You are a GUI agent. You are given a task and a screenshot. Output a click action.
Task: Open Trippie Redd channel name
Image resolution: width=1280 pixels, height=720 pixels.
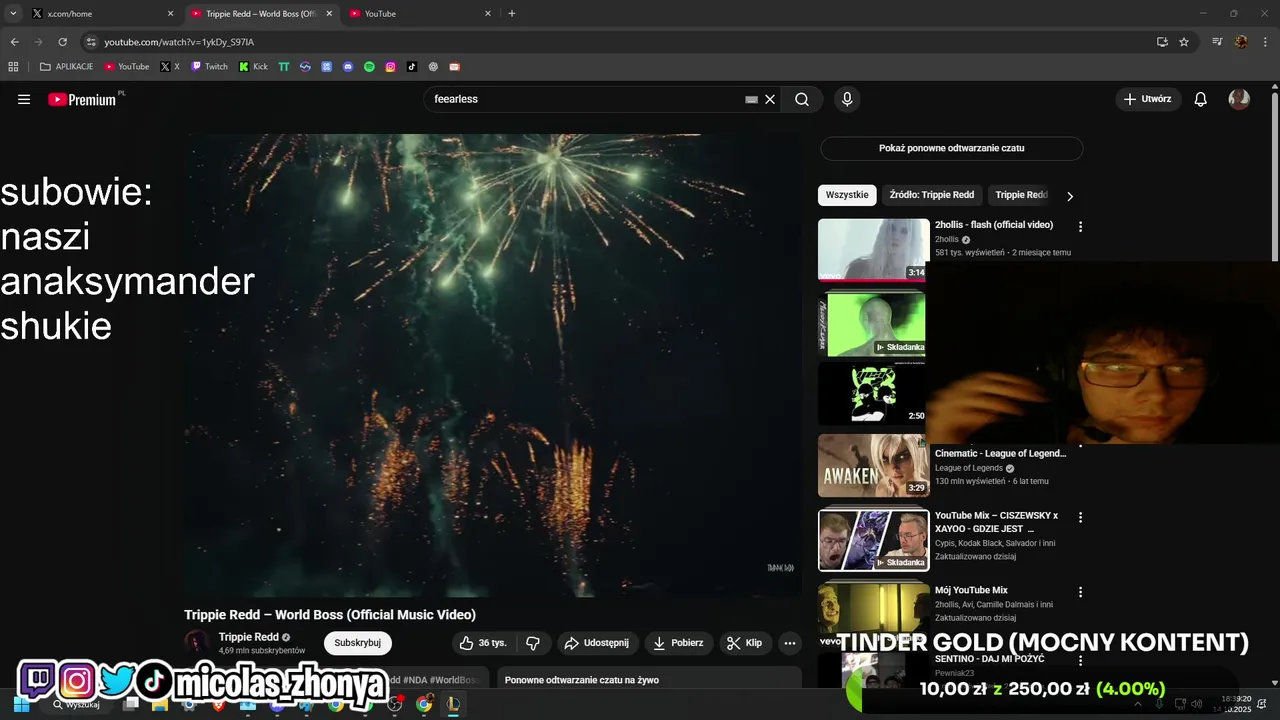coord(248,637)
